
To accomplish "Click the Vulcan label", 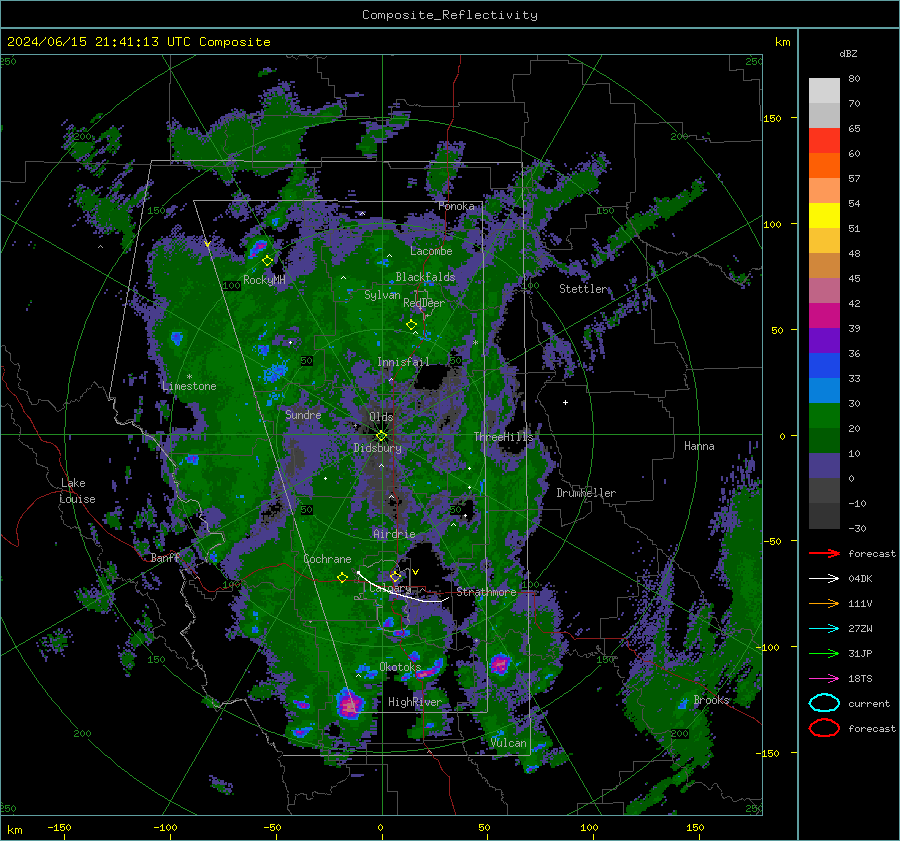I will (508, 743).
